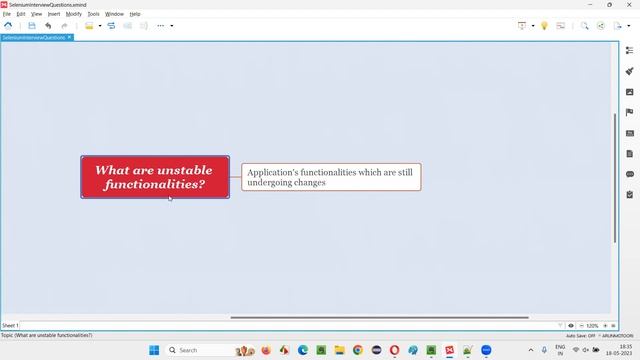Viewport: 640px width, 360px height.
Task: Open the Task Info clipboard panel
Action: [629, 195]
